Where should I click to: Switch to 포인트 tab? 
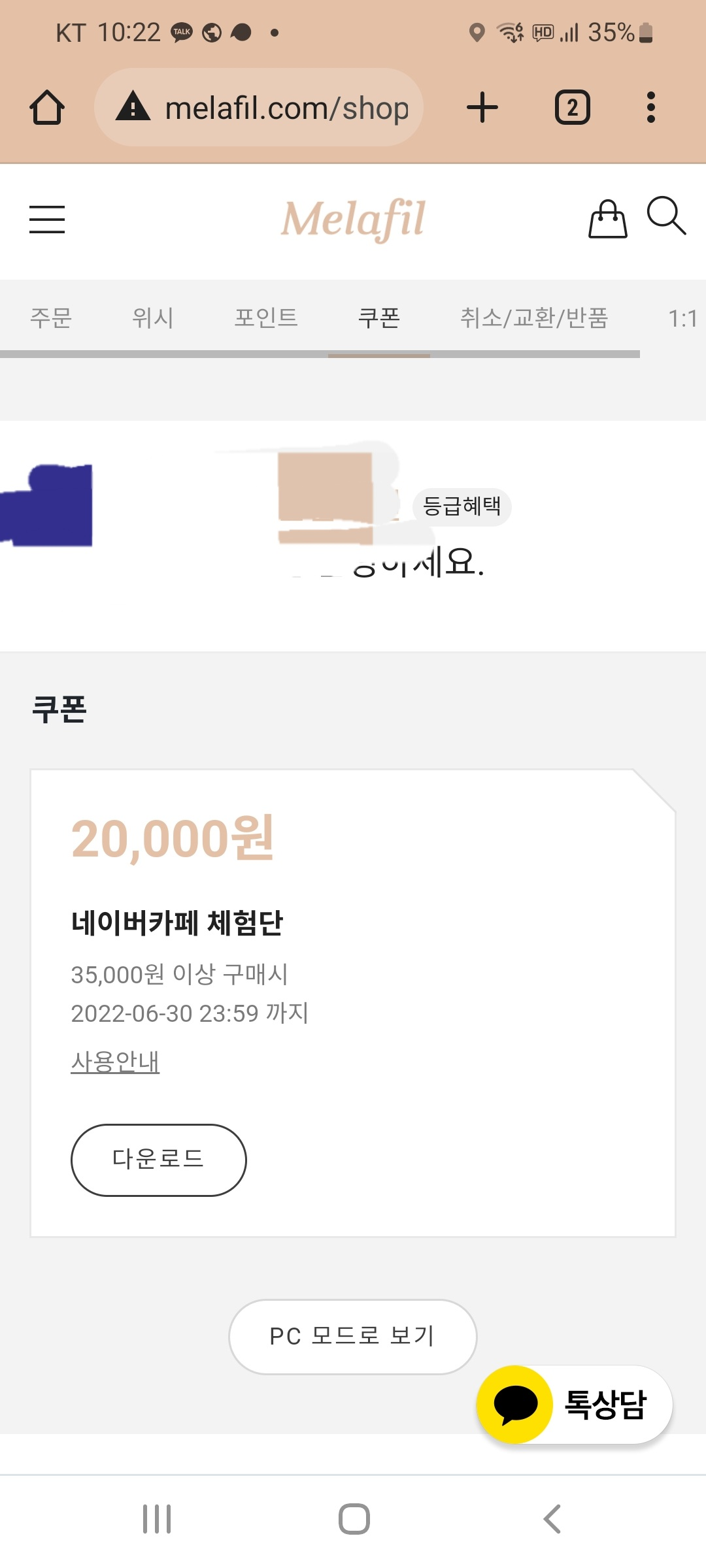266,318
